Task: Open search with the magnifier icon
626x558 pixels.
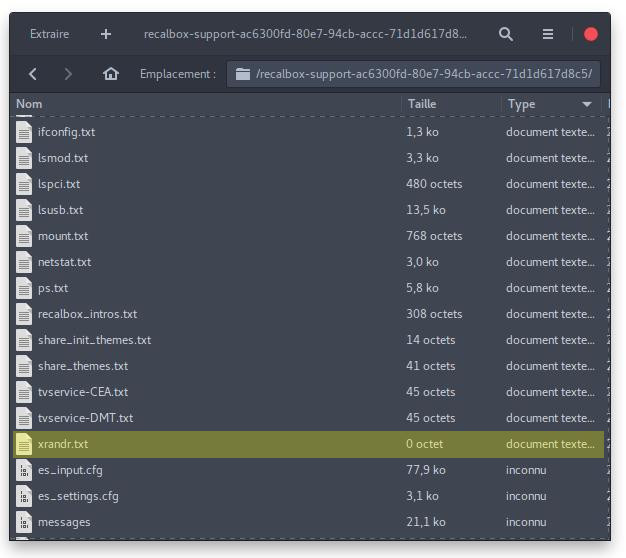Action: [x=506, y=34]
